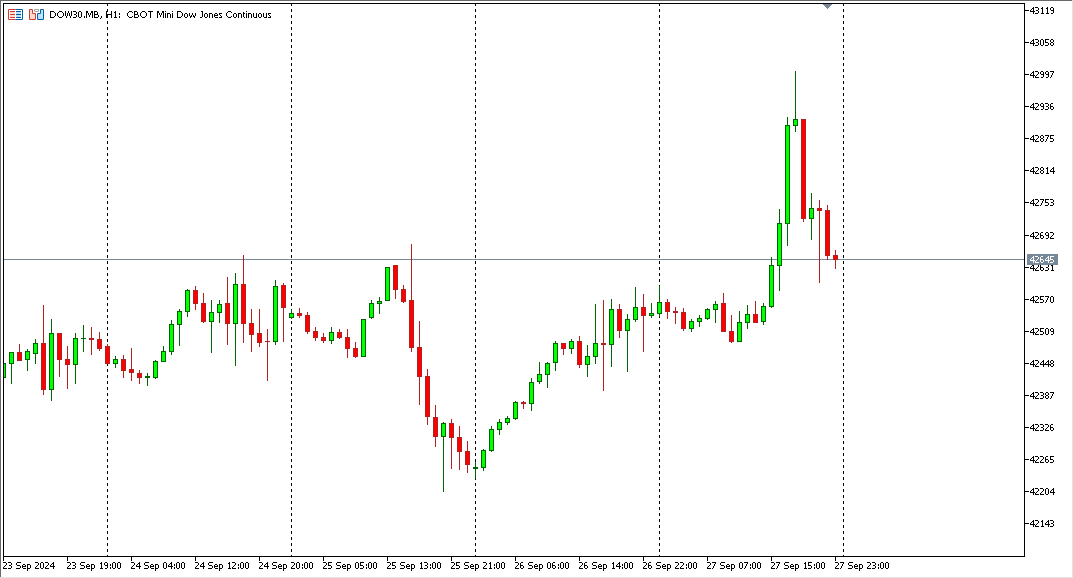The width and height of the screenshot is (1073, 578).
Task: Click the 25 Sep 21:00 time label
Action: point(478,566)
